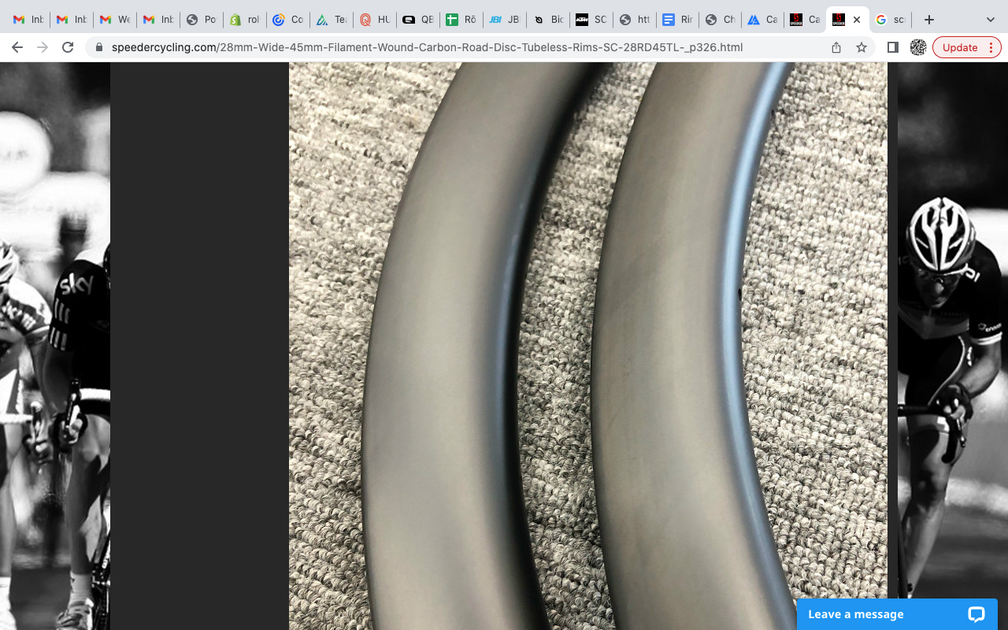Open Chrome's side panel icon
The width and height of the screenshot is (1008, 630).
coord(890,47)
